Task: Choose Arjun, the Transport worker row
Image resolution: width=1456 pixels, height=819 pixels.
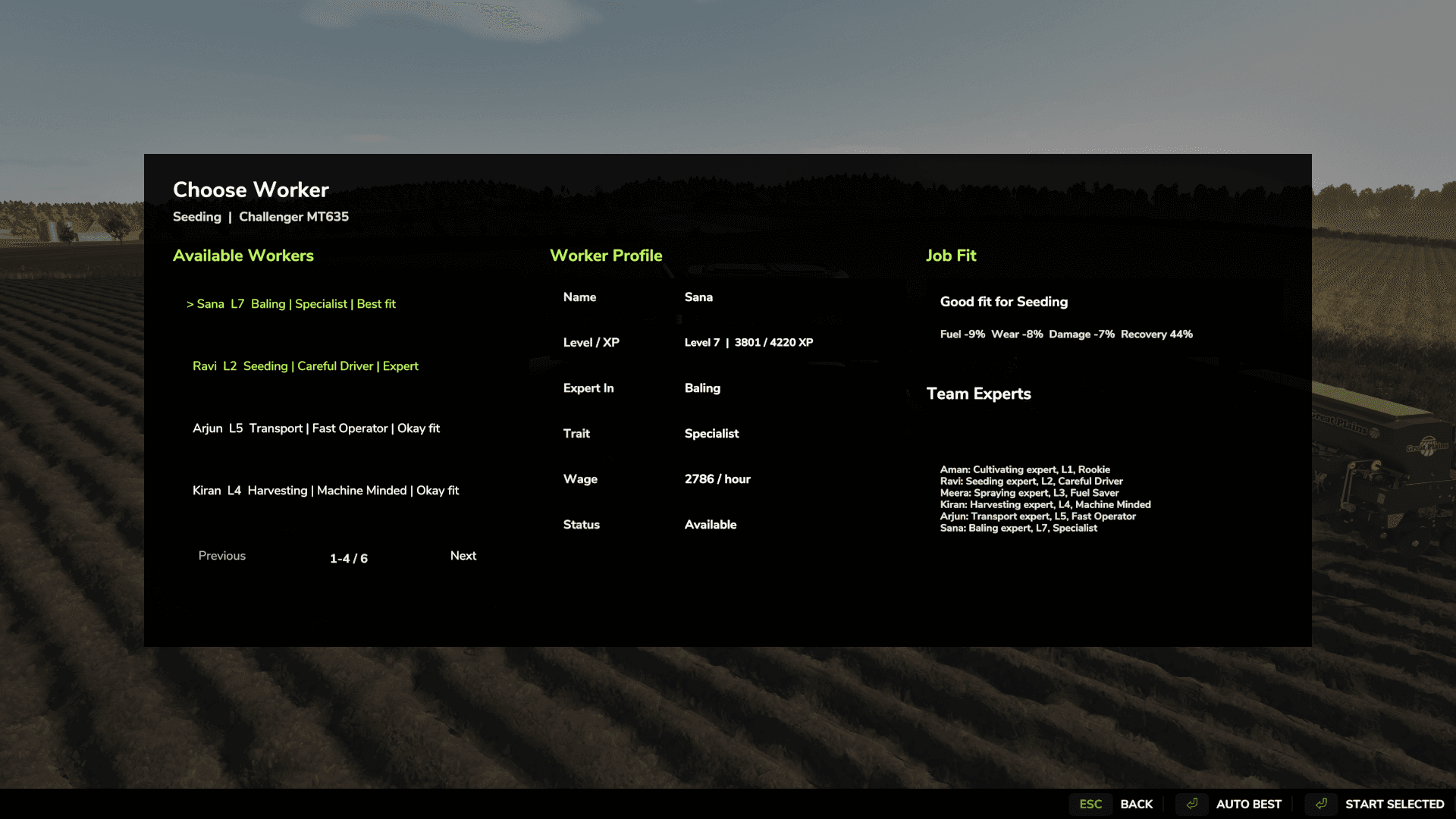Action: click(x=315, y=428)
